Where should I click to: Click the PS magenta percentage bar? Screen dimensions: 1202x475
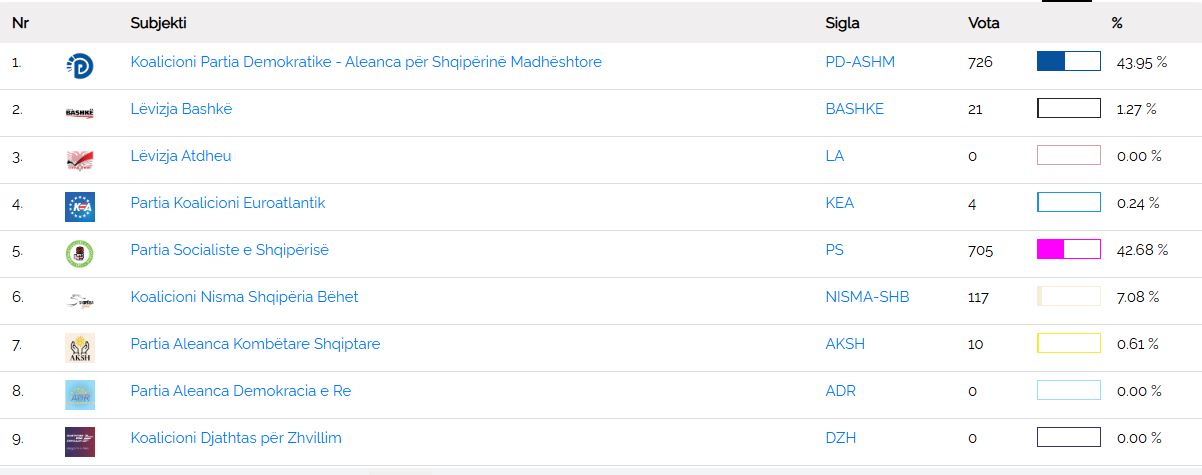1068,250
